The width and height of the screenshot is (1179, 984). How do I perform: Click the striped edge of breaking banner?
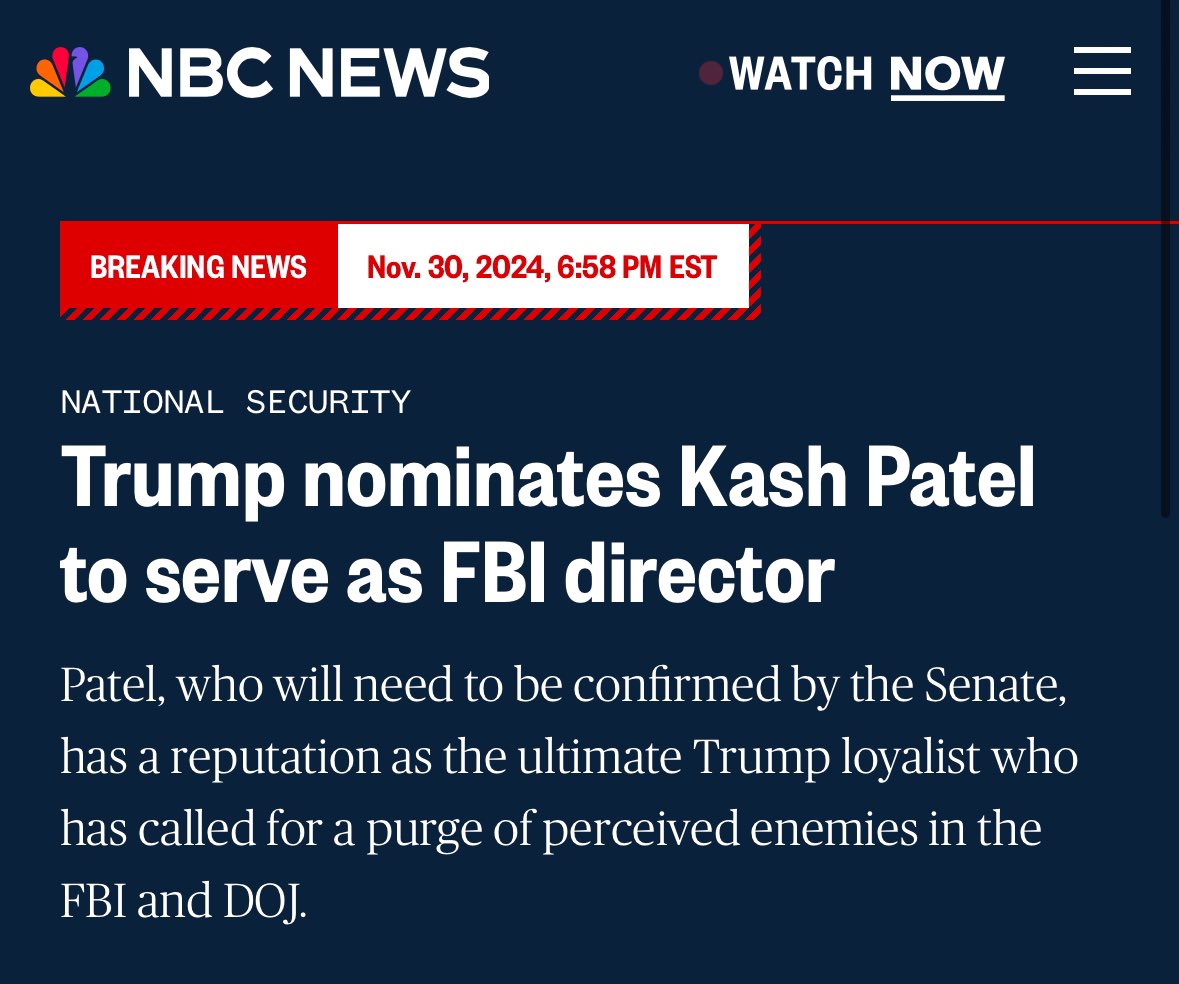(x=755, y=268)
